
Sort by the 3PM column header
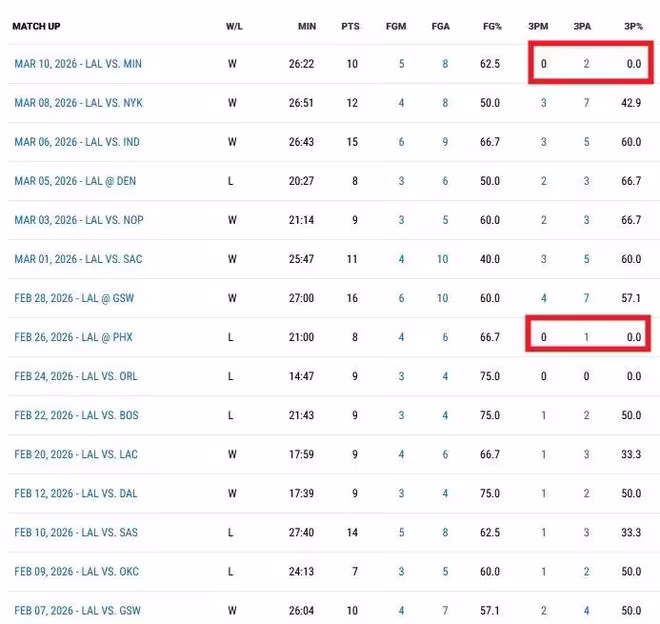pos(537,25)
